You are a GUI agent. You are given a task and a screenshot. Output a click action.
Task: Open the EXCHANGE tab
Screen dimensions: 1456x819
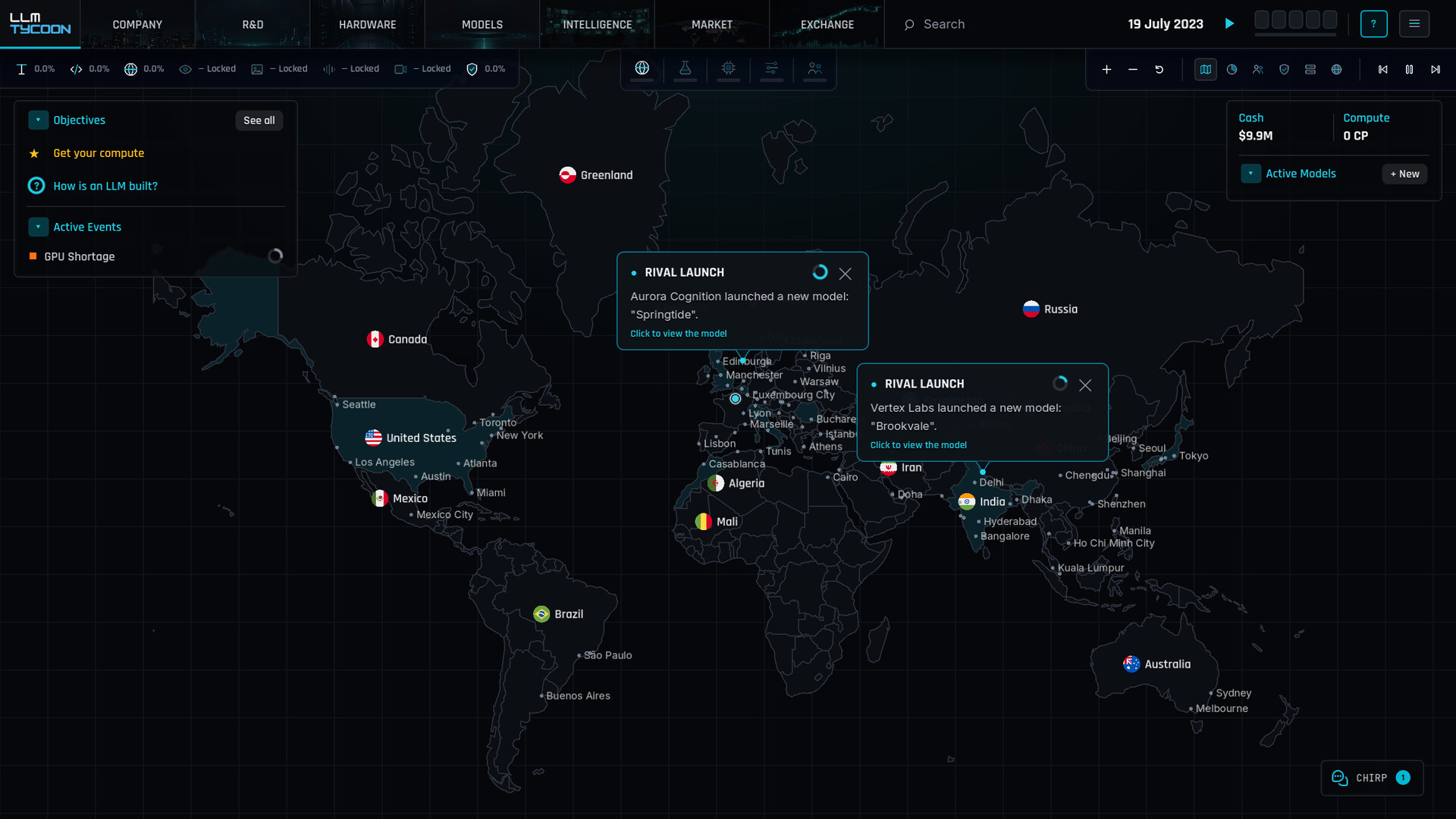(827, 24)
